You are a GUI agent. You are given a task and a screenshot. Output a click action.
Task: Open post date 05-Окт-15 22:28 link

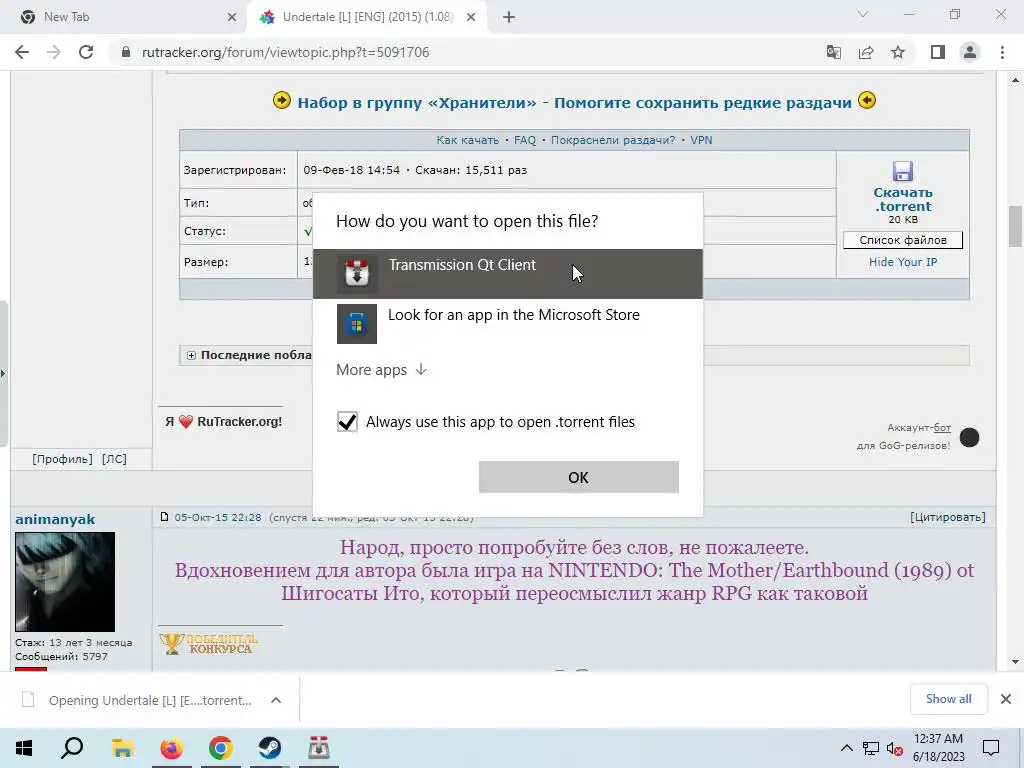click(x=217, y=517)
